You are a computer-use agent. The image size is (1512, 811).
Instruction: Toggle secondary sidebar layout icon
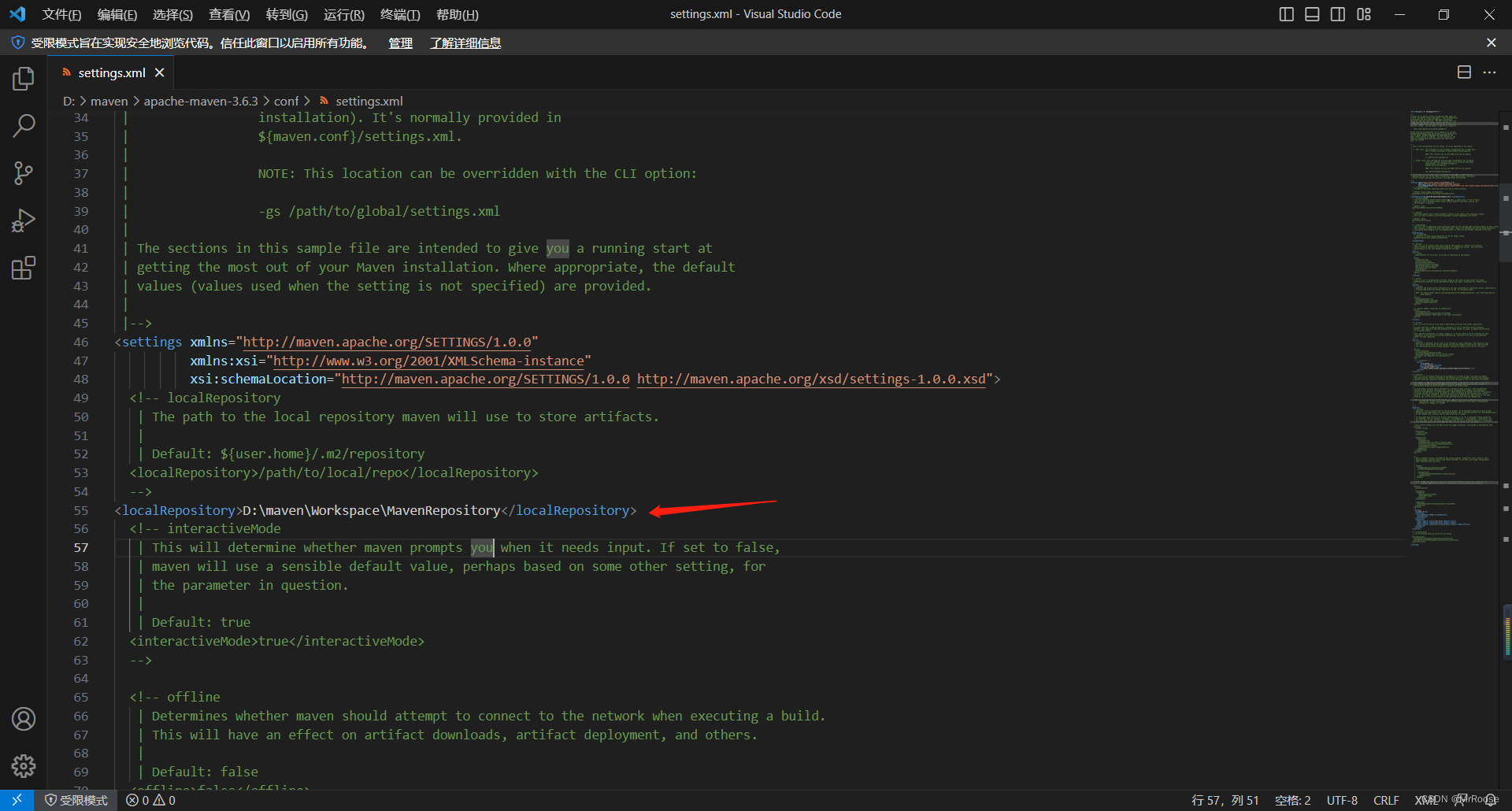(x=1338, y=14)
